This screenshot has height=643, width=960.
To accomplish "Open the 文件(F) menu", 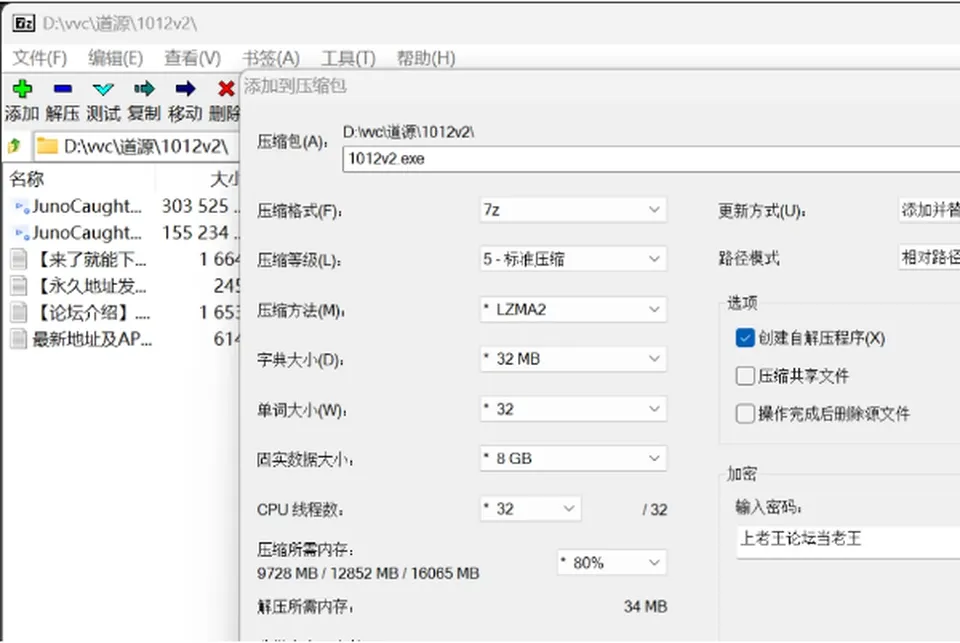I will pos(40,58).
